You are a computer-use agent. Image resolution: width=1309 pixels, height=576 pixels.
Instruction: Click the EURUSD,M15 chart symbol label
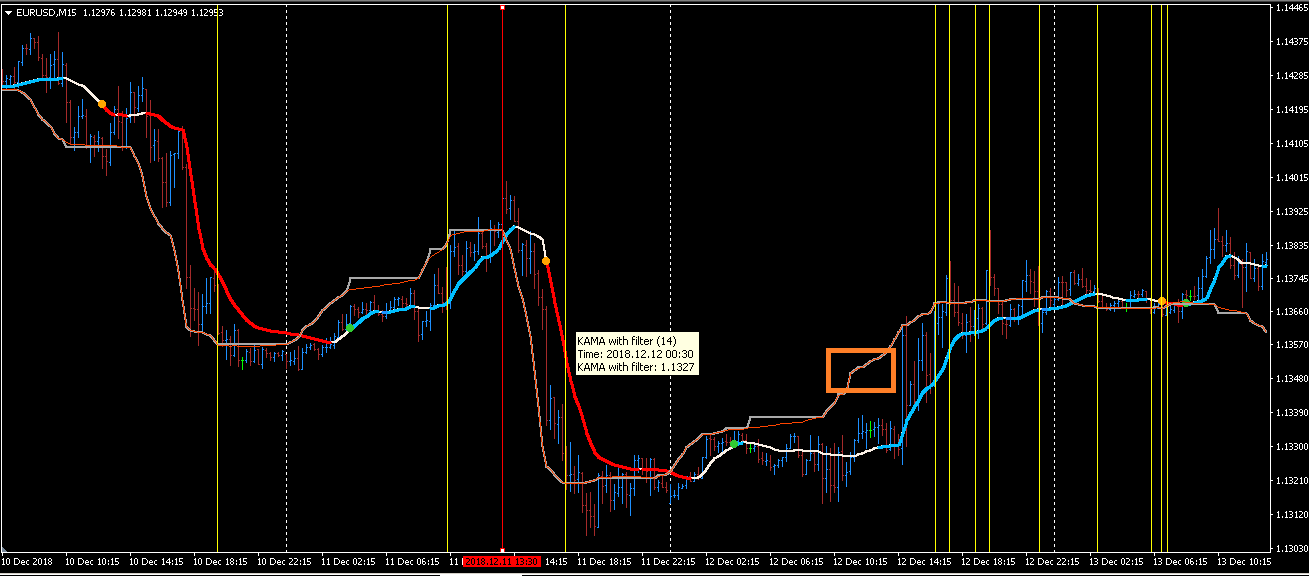(x=47, y=13)
